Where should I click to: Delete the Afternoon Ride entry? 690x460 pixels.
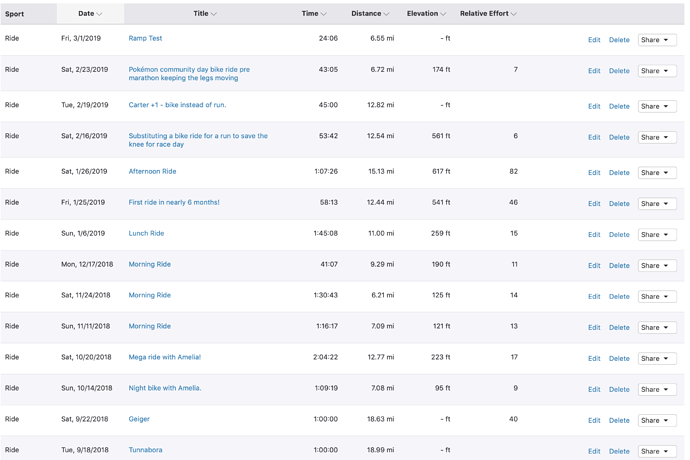[x=619, y=173]
